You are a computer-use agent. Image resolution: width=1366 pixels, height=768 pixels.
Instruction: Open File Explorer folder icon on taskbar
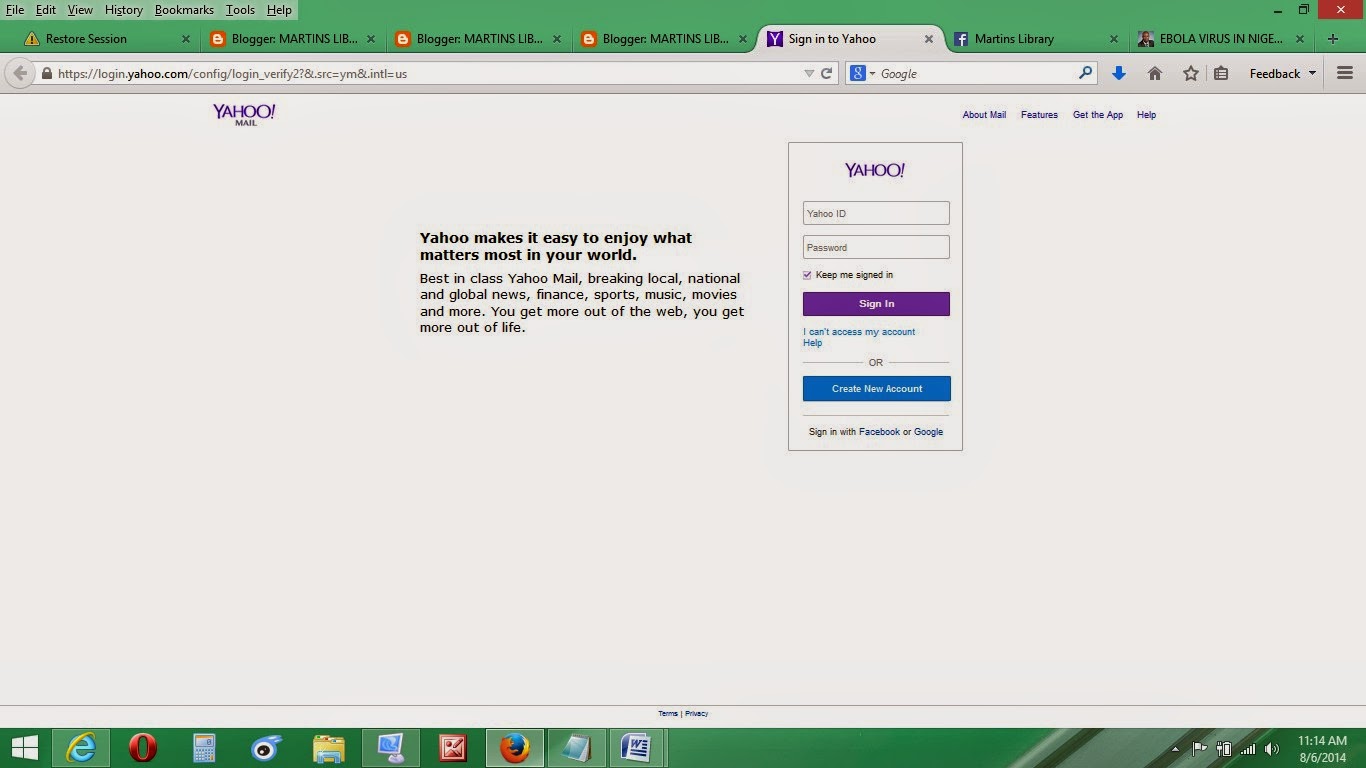(329, 748)
